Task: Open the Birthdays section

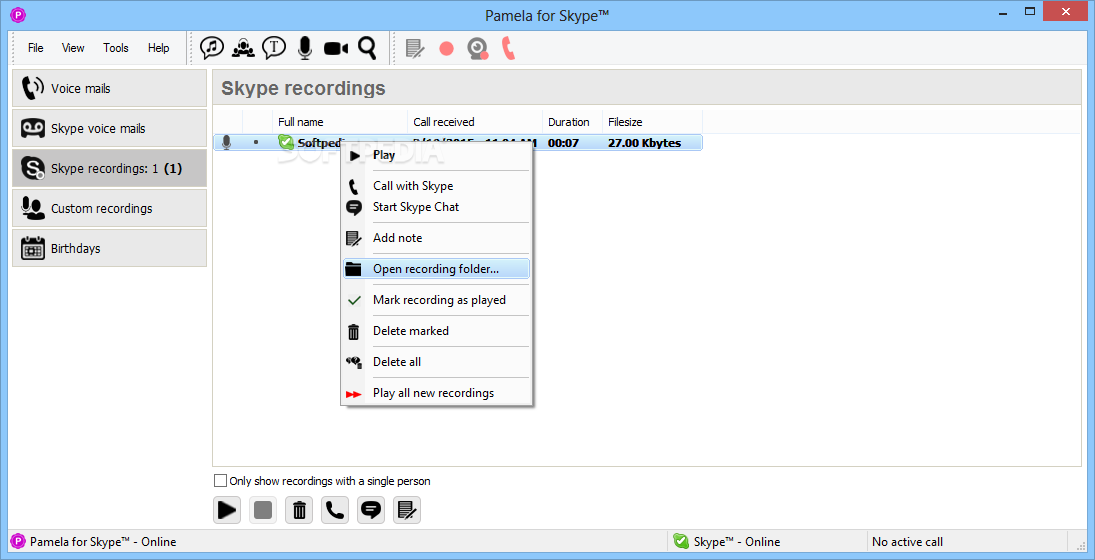Action: (x=110, y=248)
